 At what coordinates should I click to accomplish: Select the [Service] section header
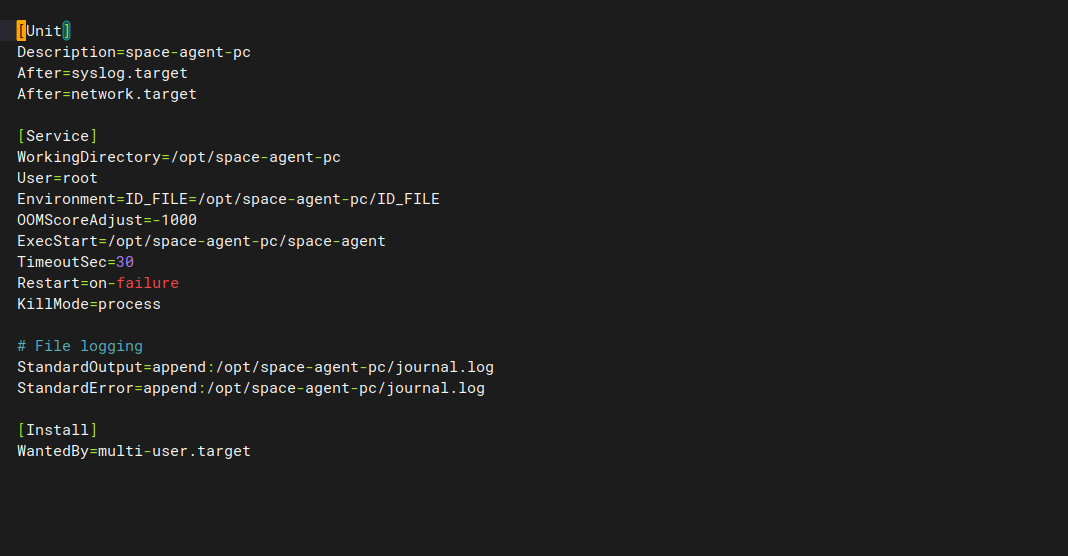tap(57, 136)
